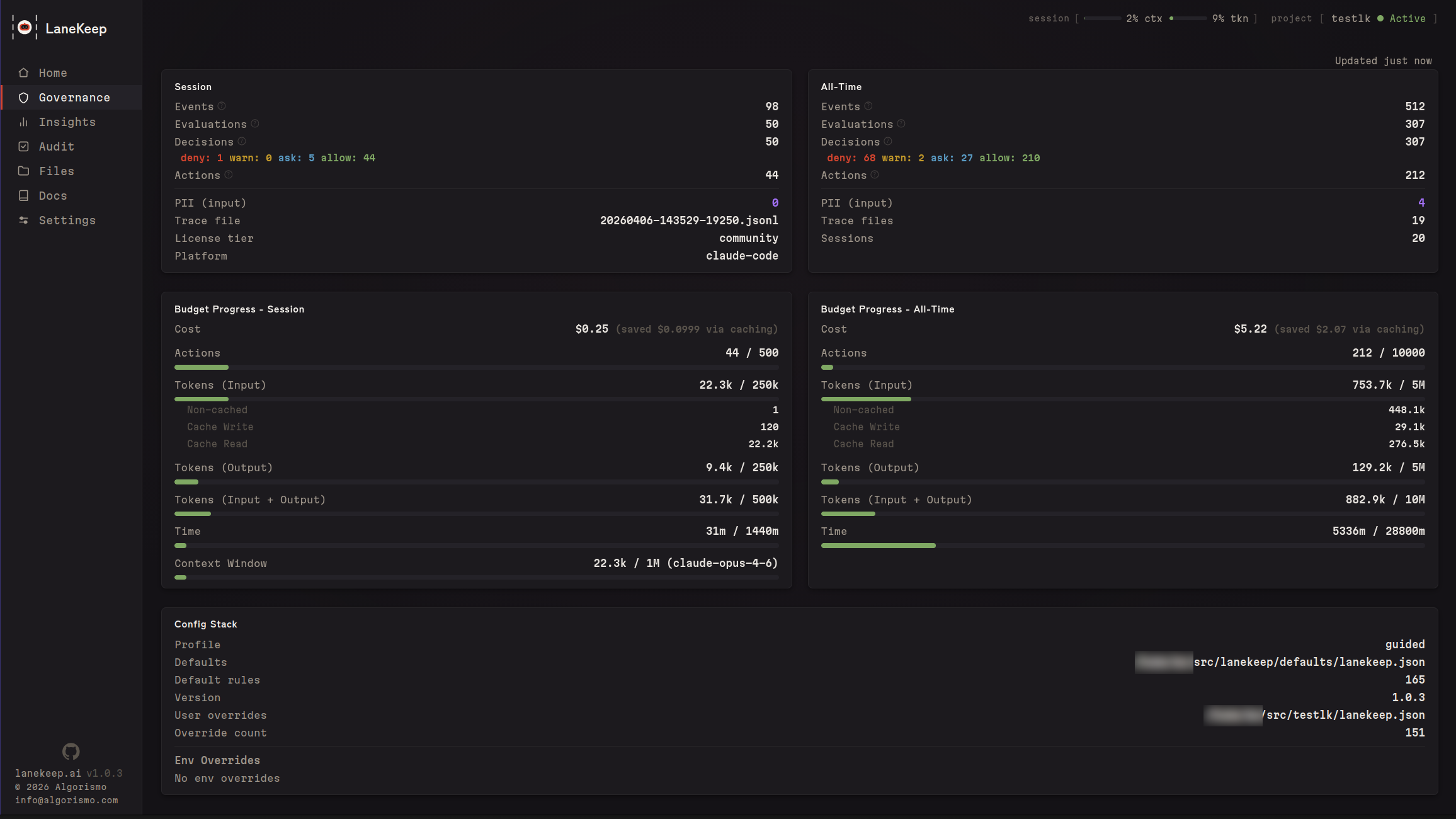The width and height of the screenshot is (1456, 819).
Task: Click the green Active status dot
Action: [x=1380, y=19]
